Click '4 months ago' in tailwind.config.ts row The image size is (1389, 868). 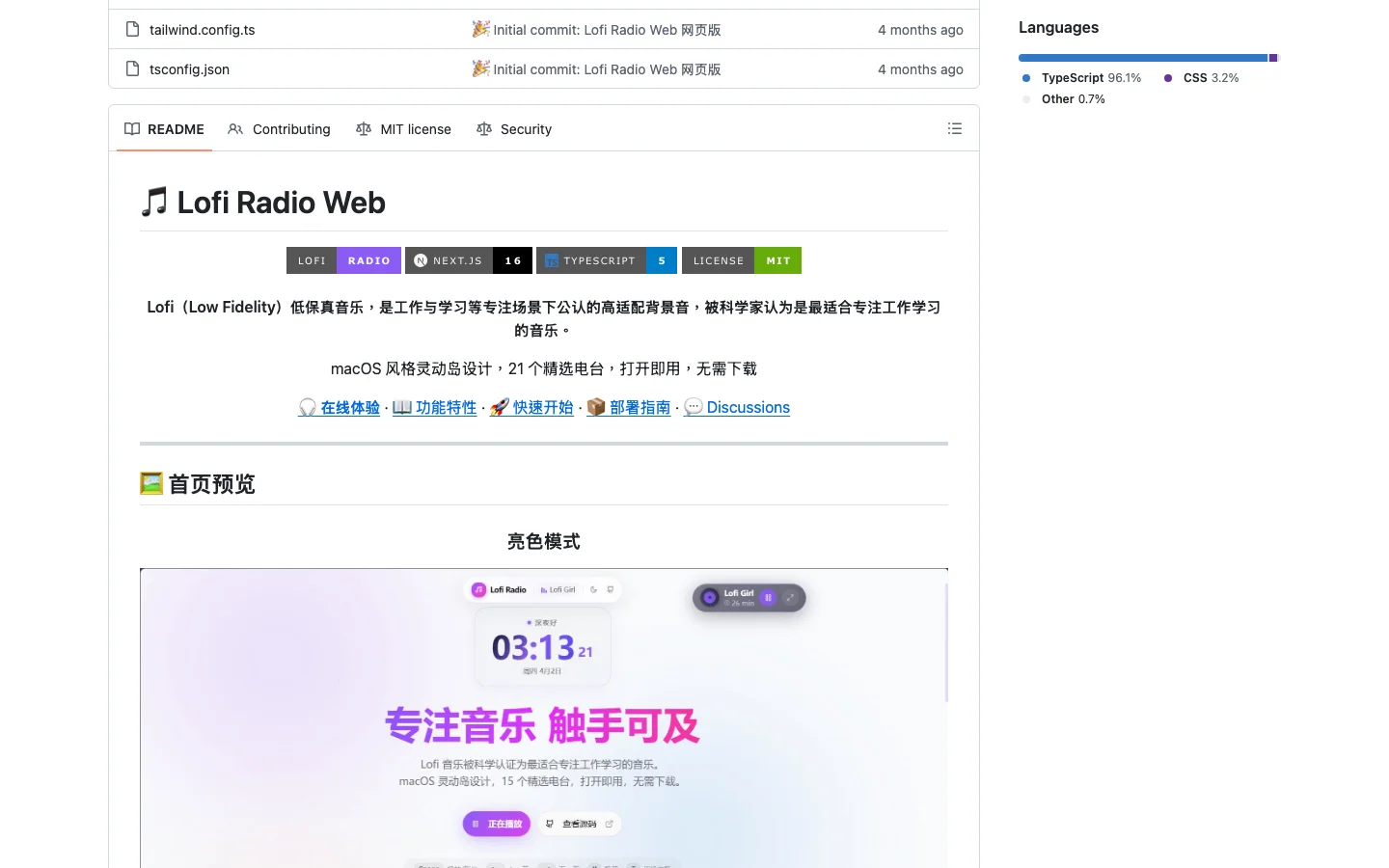pyautogui.click(x=920, y=30)
